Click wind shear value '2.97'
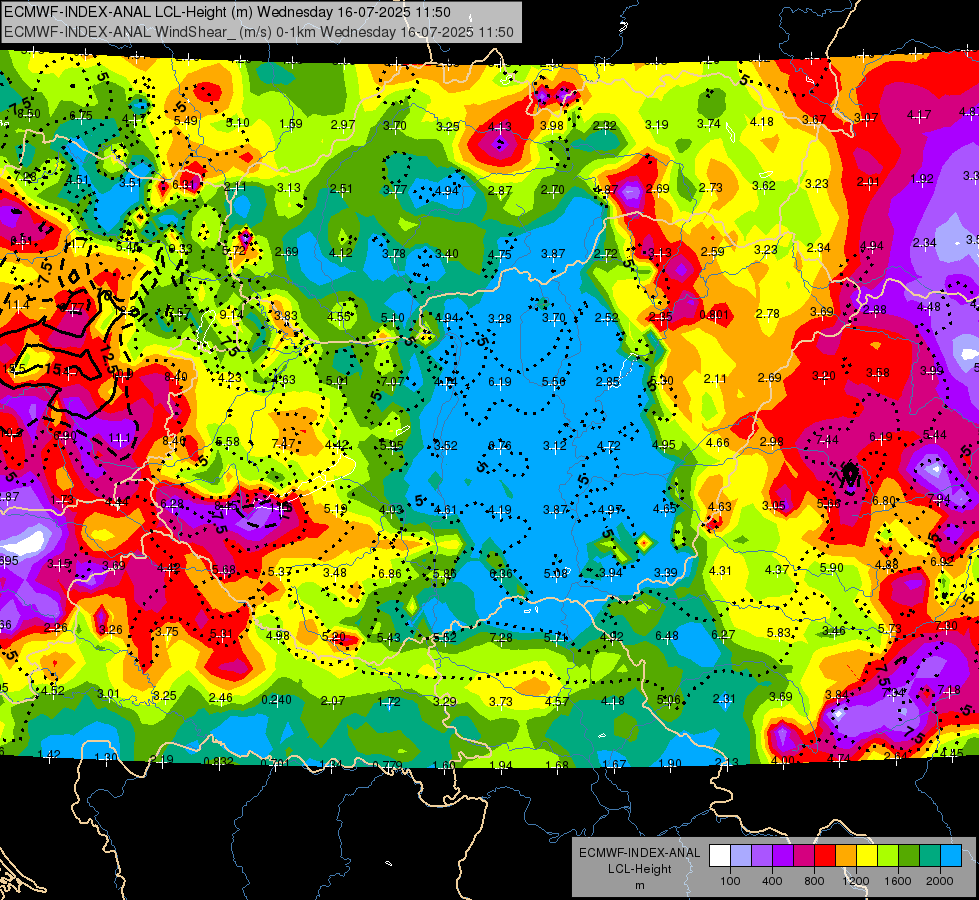The width and height of the screenshot is (979, 900). pyautogui.click(x=343, y=125)
